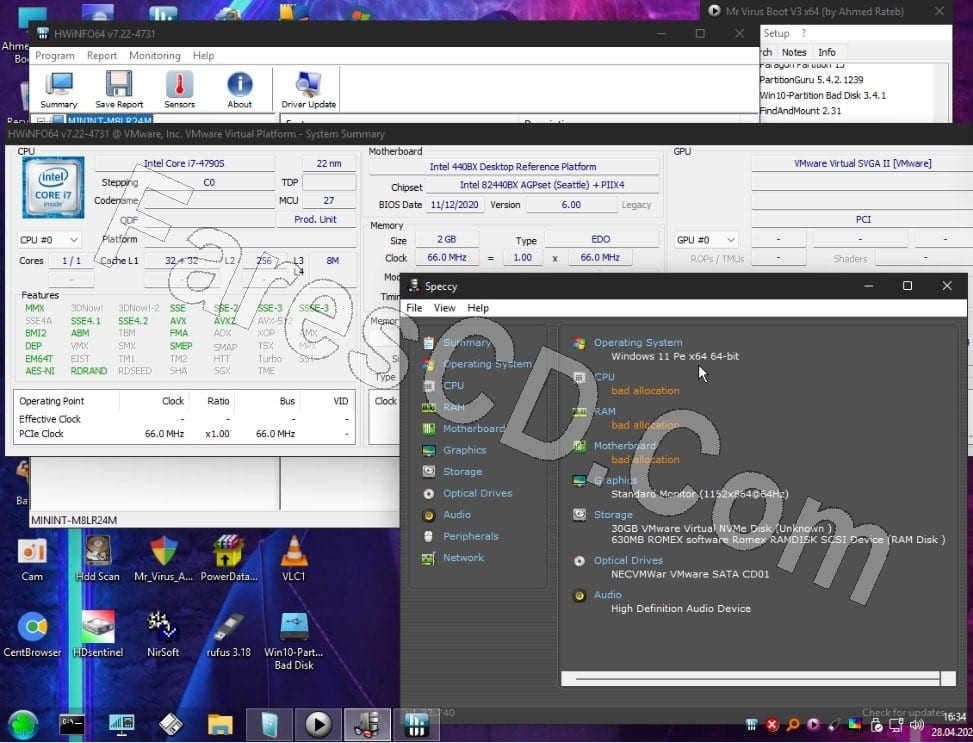Open Help menu in HWiNFO64
Viewport: 973px width, 743px height.
(x=203, y=56)
